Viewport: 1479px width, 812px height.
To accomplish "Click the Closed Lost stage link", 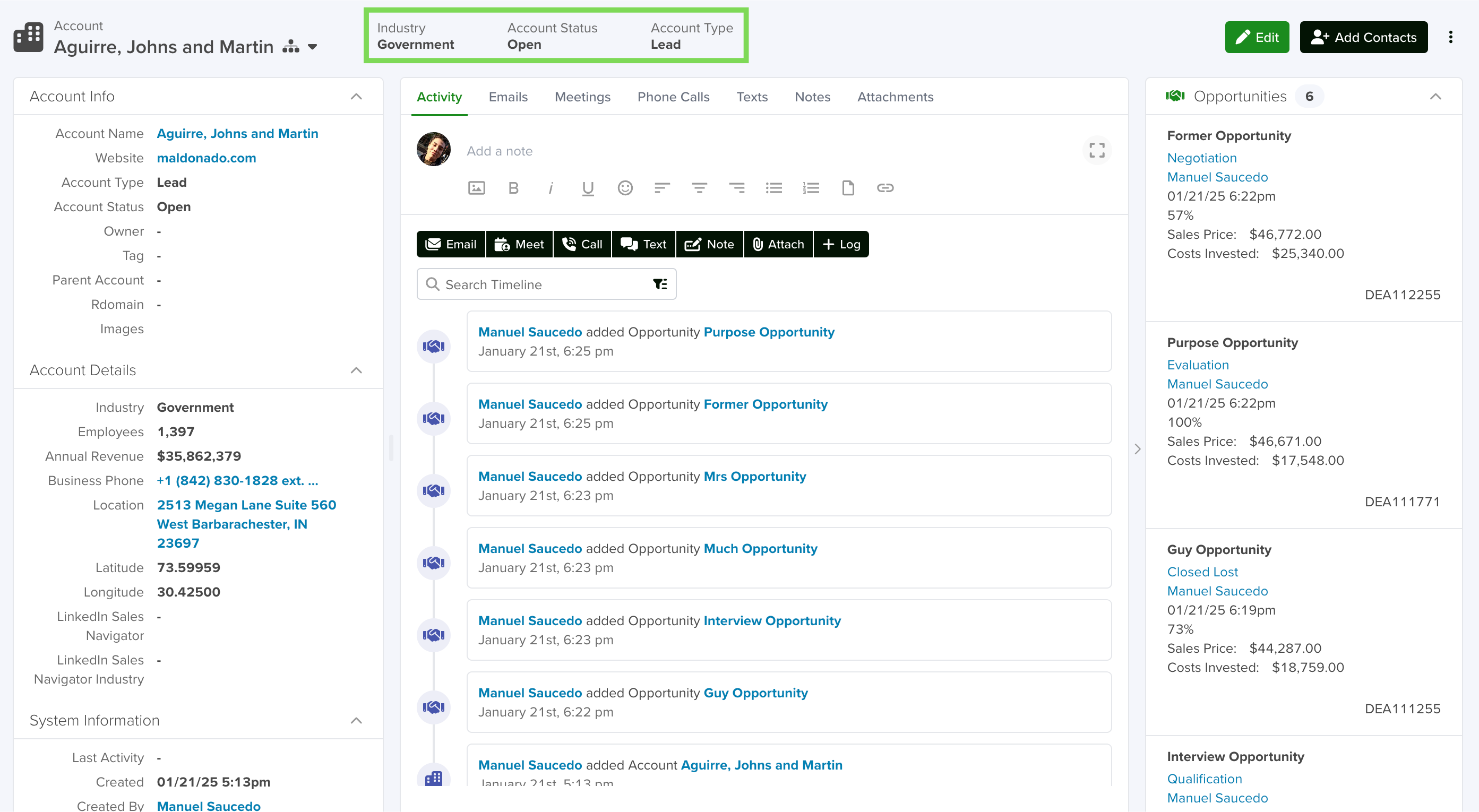I will 1202,572.
